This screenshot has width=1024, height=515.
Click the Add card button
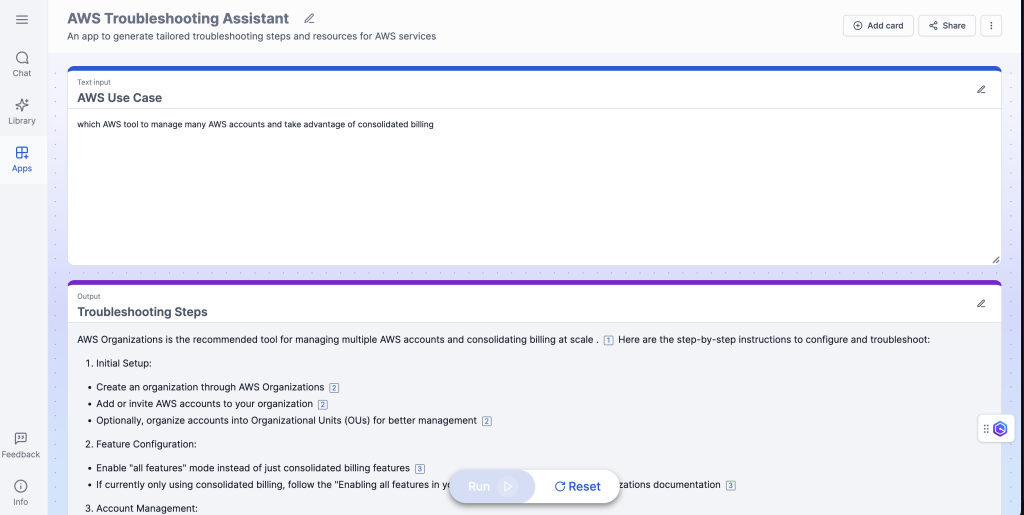coord(878,25)
